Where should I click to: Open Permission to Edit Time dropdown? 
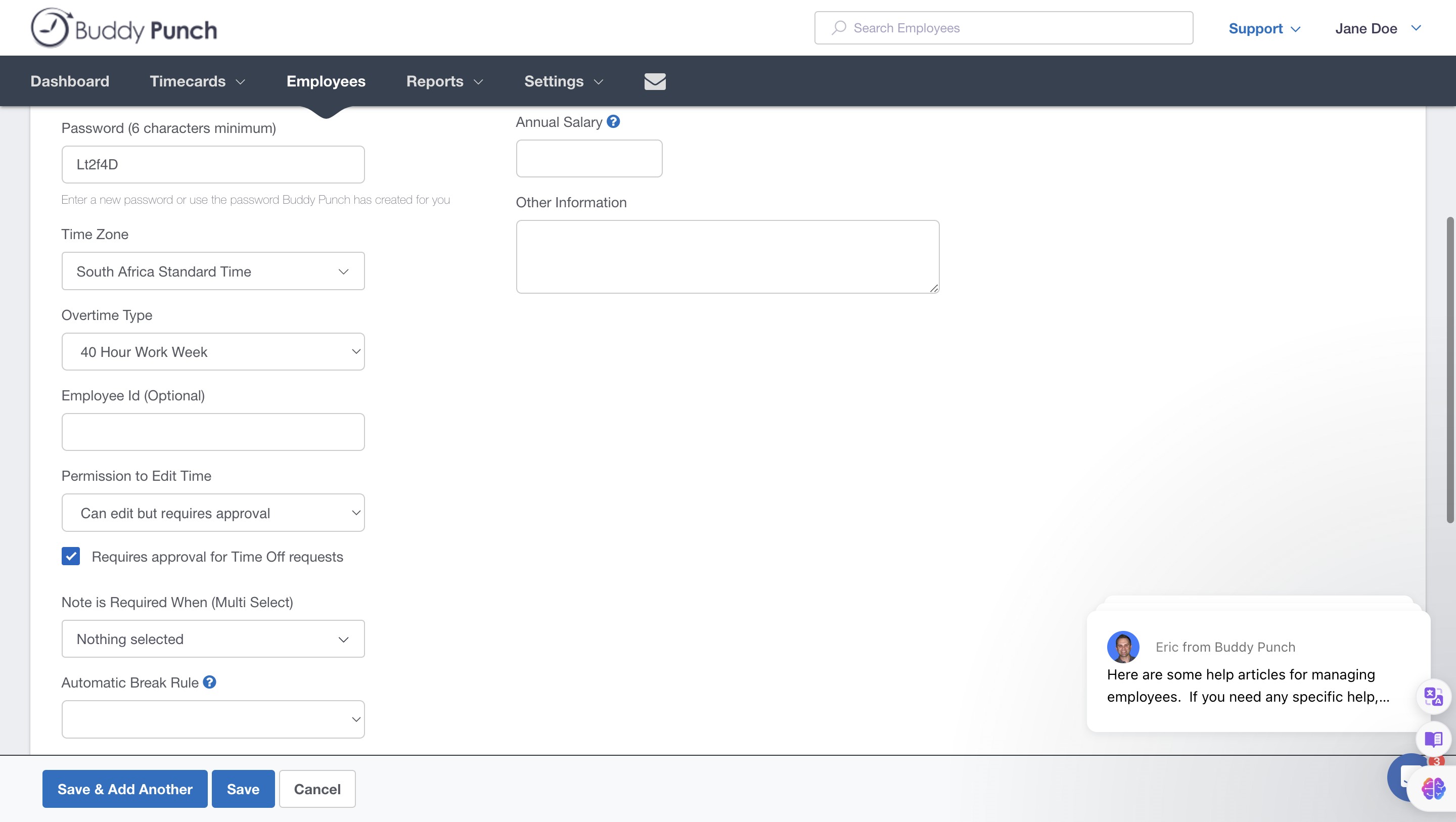pos(212,513)
